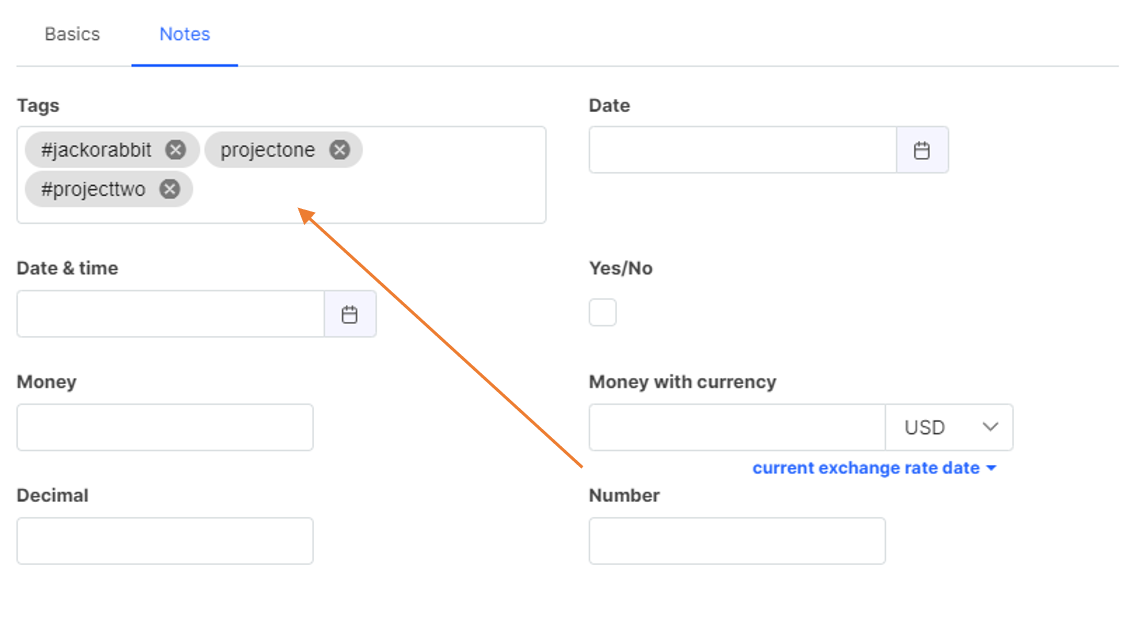The width and height of the screenshot is (1132, 624).
Task: Open the Date & time calendar picker
Action: pos(350,314)
